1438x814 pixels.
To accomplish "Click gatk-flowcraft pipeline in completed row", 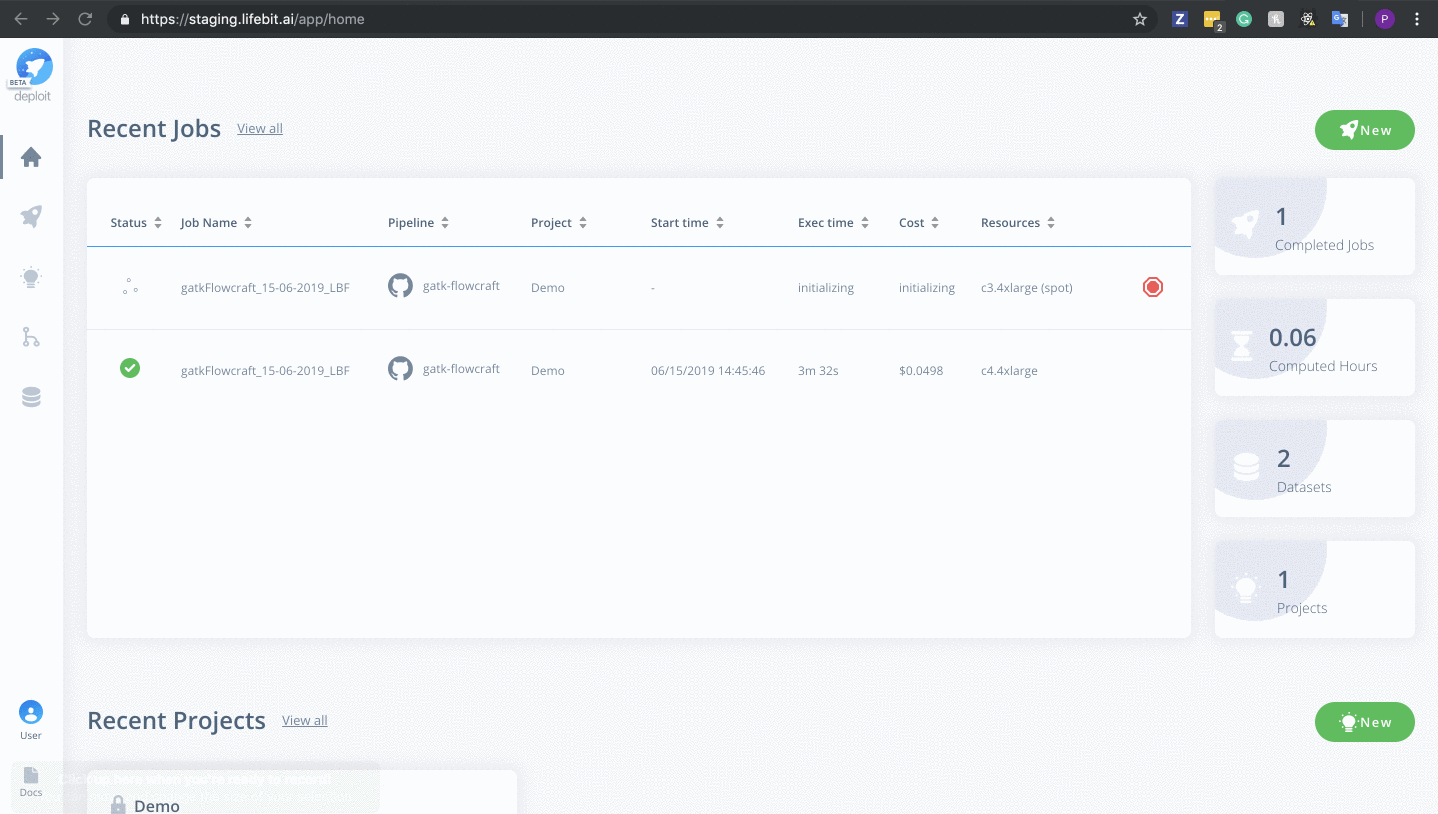I will (461, 369).
